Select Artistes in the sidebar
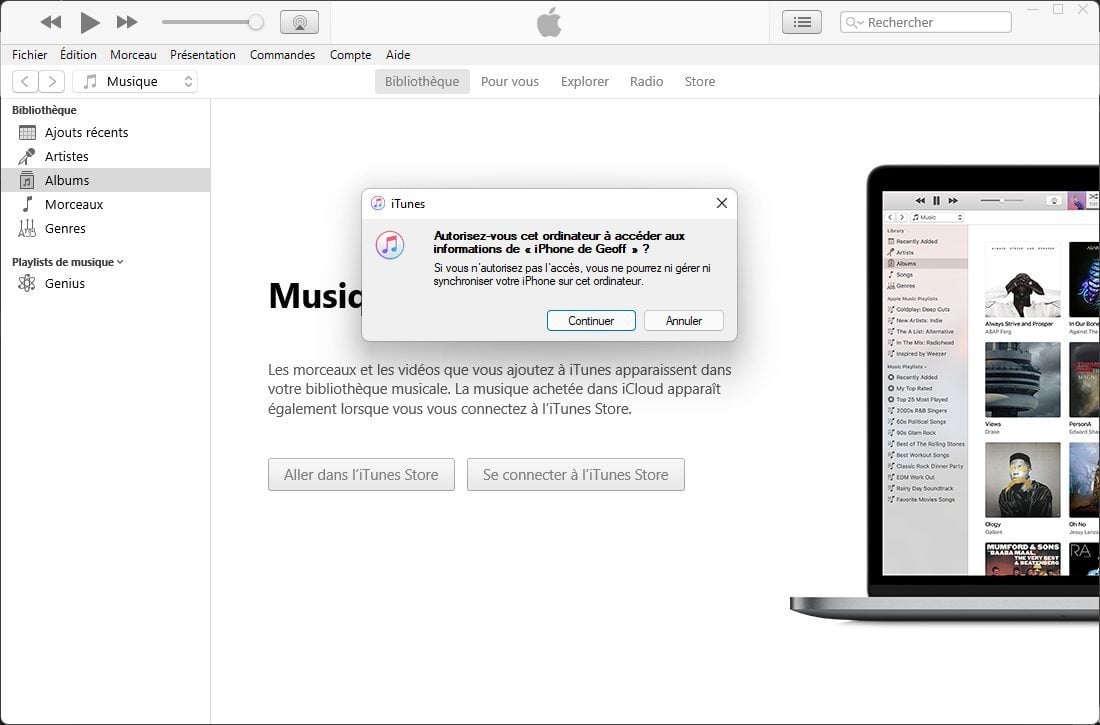The height and width of the screenshot is (725, 1100). pyautogui.click(x=105, y=157)
